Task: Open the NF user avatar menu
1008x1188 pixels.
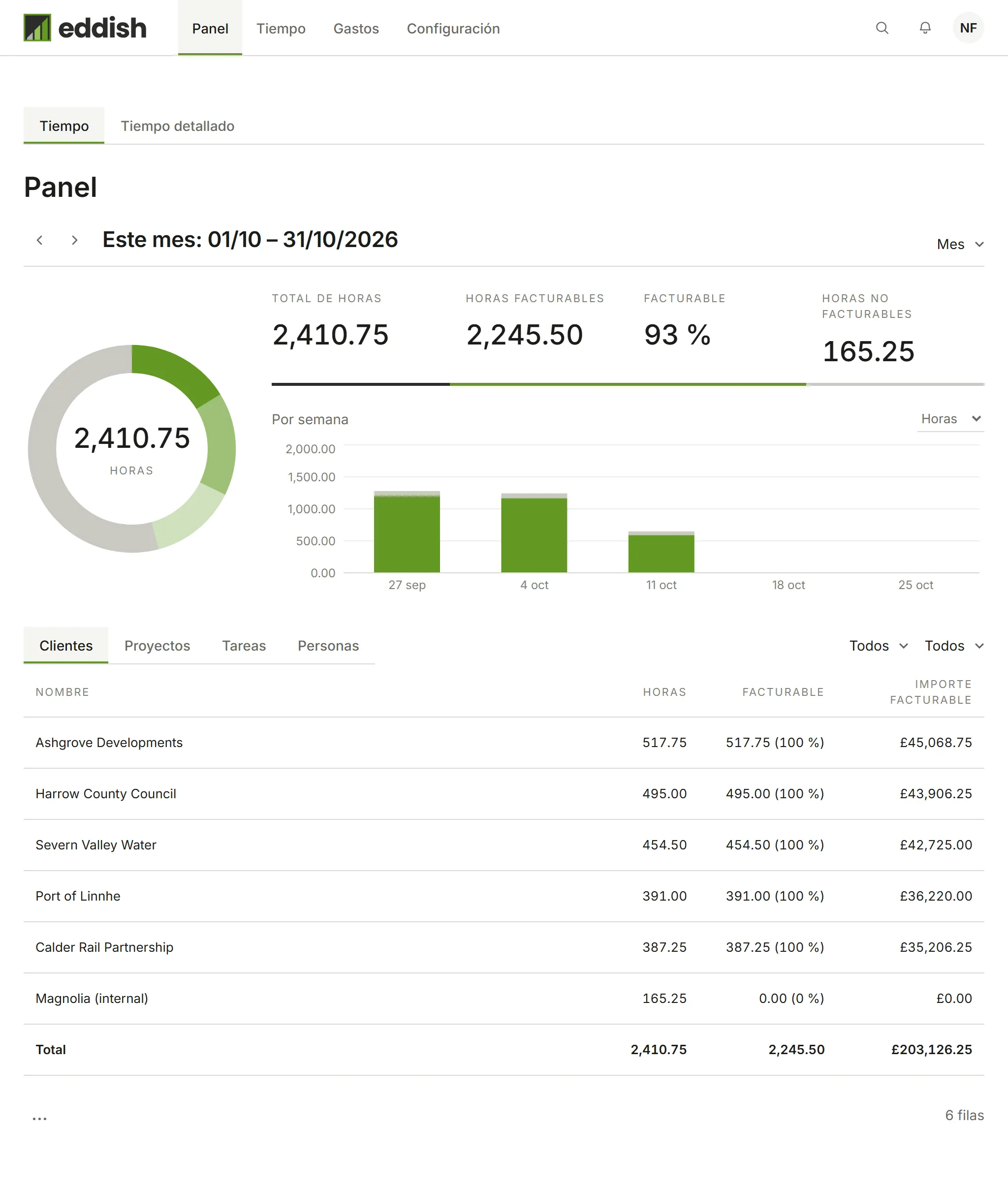Action: 968,28
